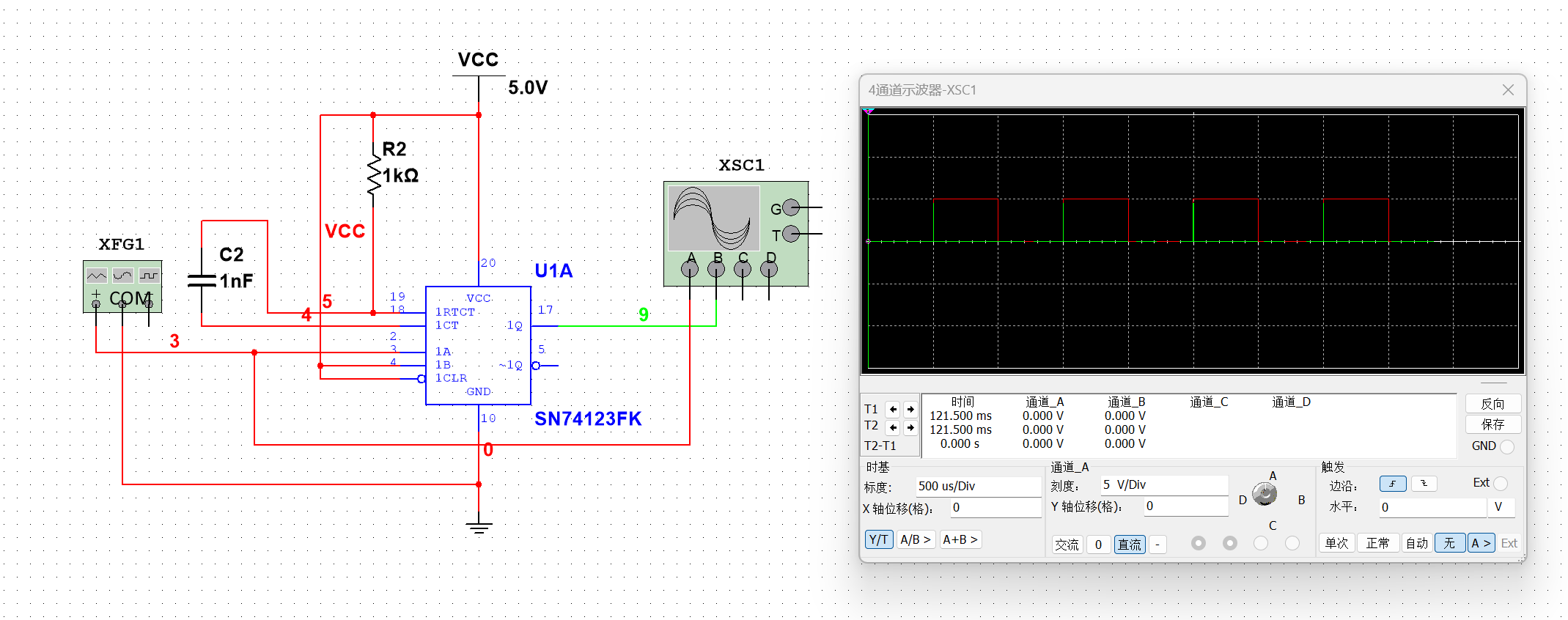The width and height of the screenshot is (1568, 620).
Task: Click the 保存 (Save) button
Action: pyautogui.click(x=1492, y=424)
